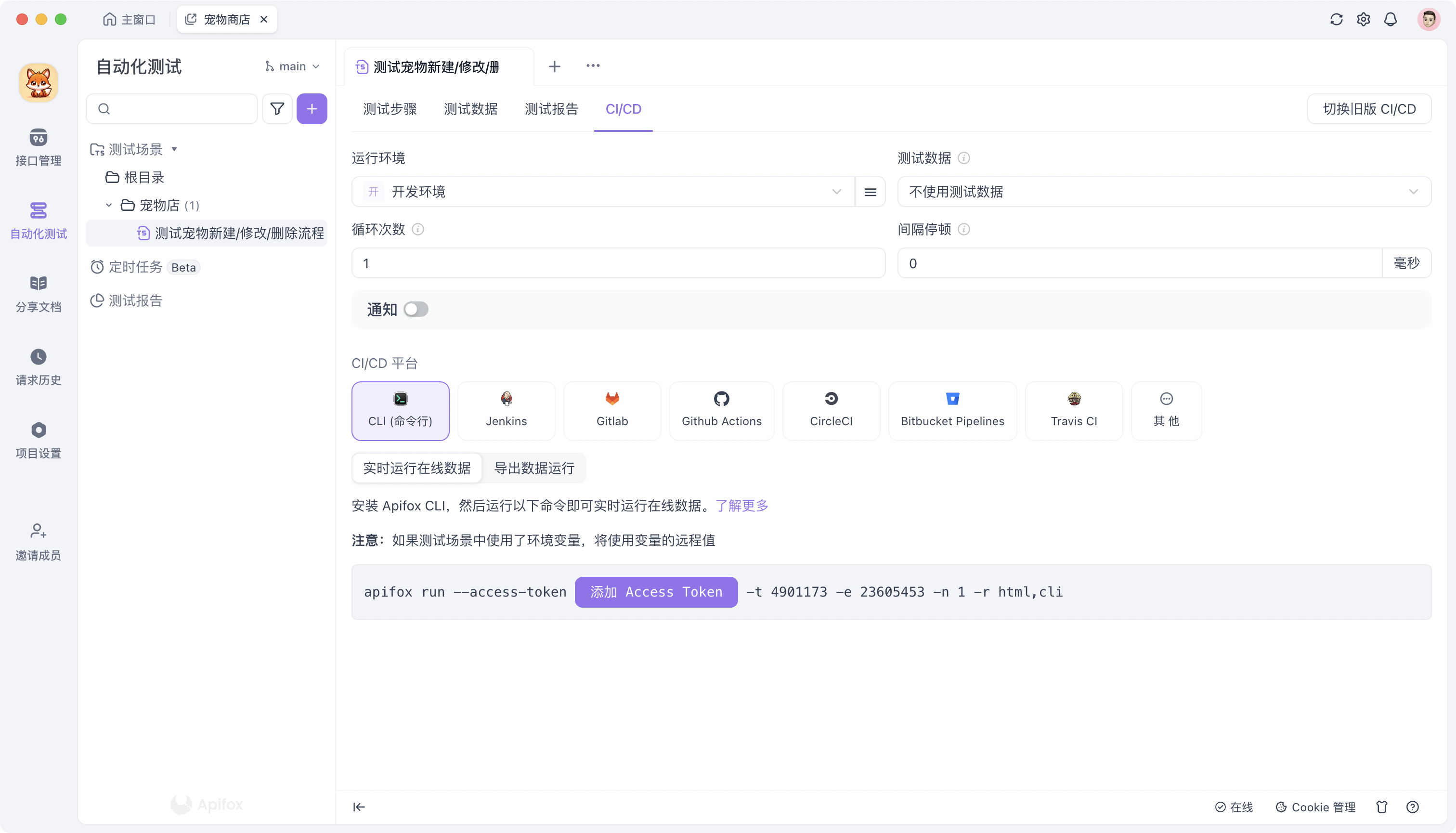Screen dimensions: 1456x833
Task: Click inside the 循环次数 input field
Action: coord(618,262)
